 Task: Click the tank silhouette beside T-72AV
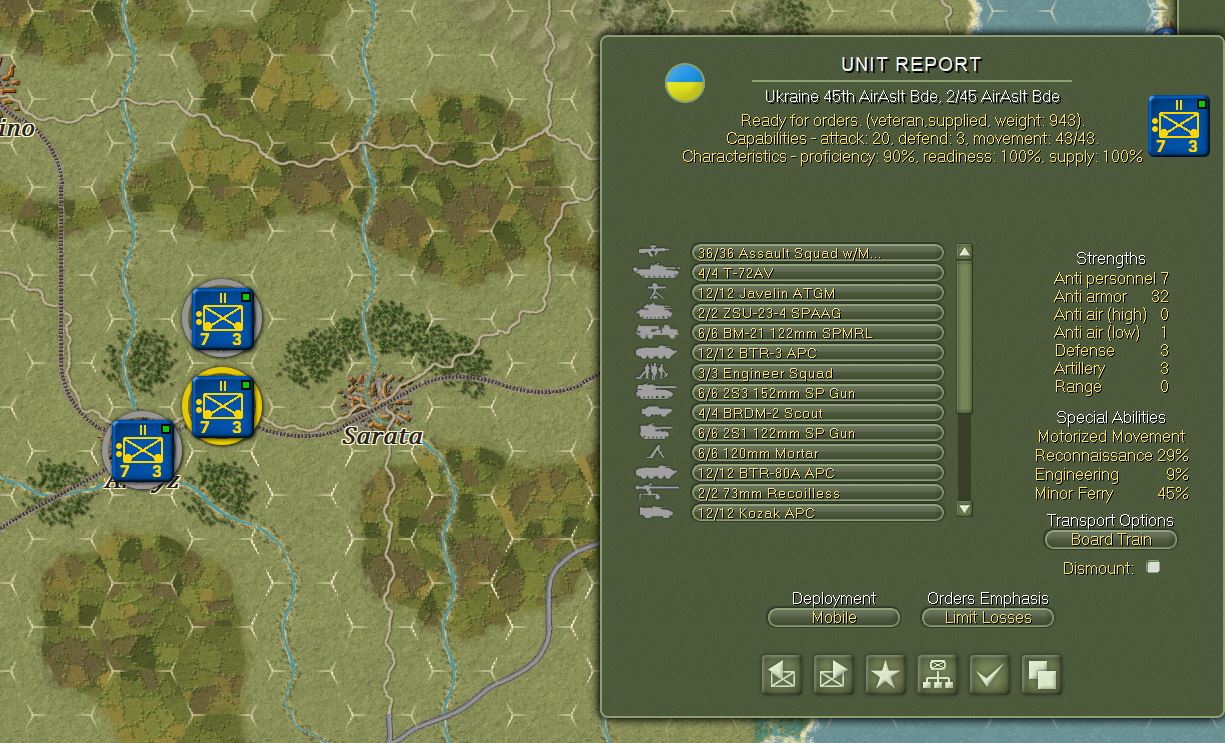(657, 270)
